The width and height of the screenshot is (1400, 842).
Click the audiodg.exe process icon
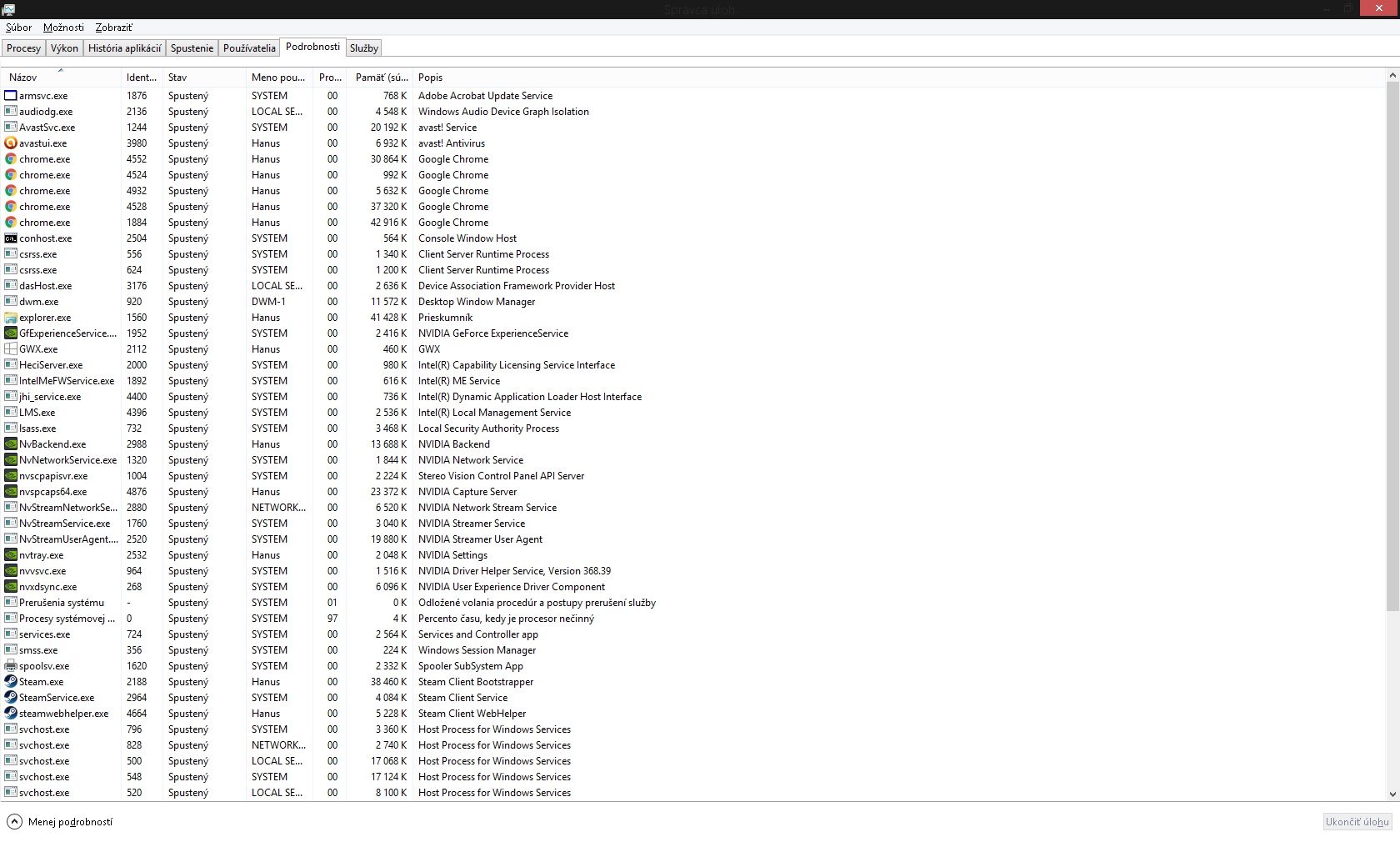pos(11,112)
